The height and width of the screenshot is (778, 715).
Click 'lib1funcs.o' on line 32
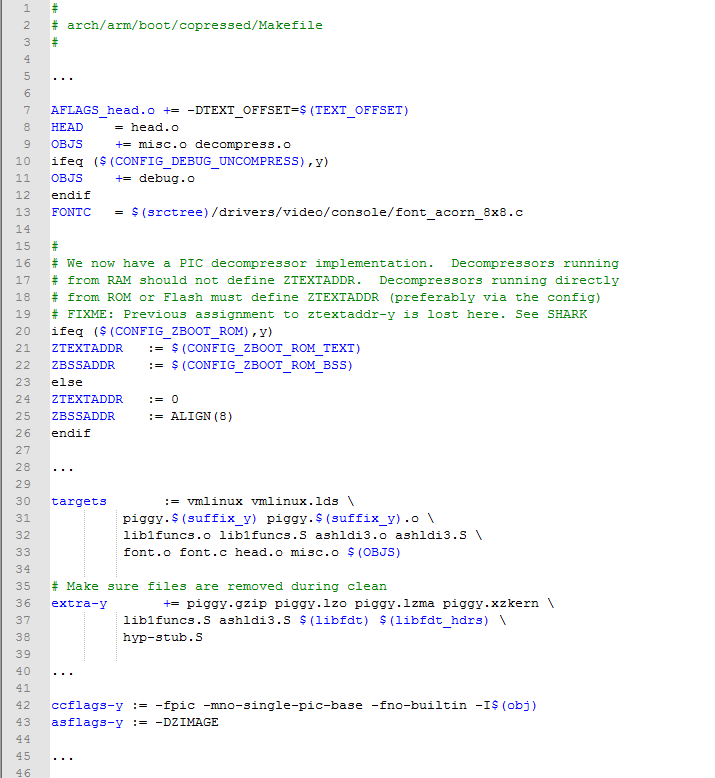point(167,535)
